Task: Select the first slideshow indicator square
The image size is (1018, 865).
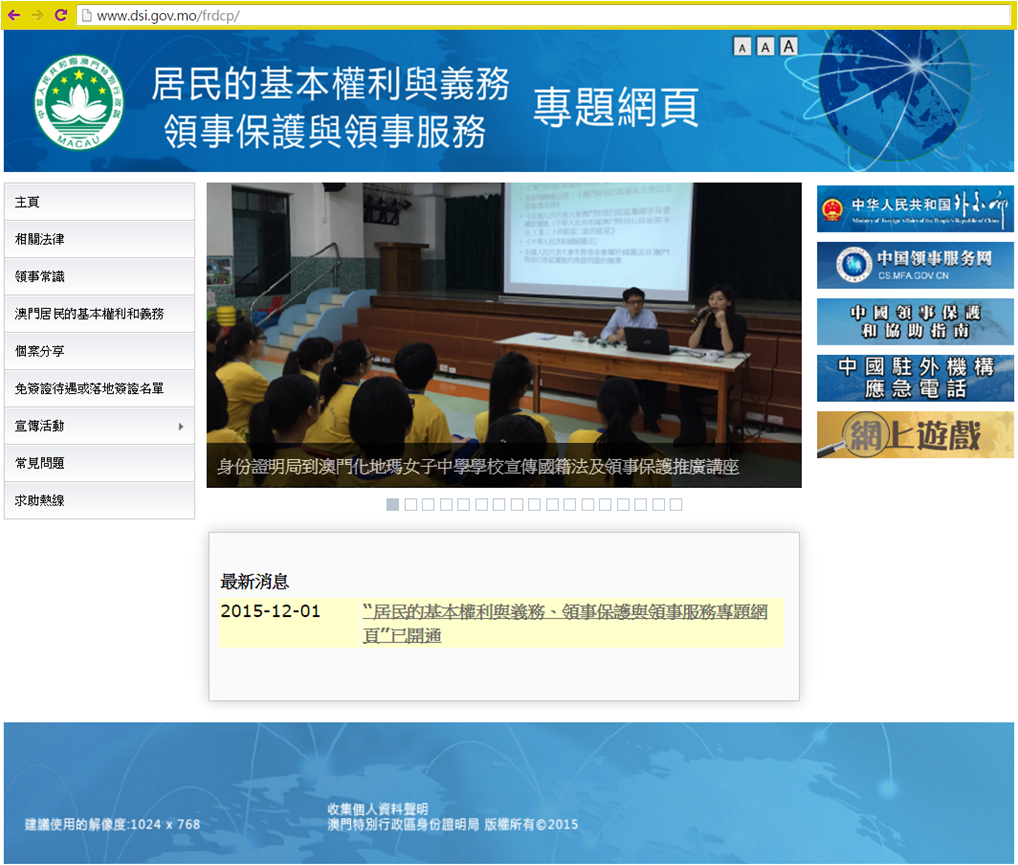Action: click(393, 504)
